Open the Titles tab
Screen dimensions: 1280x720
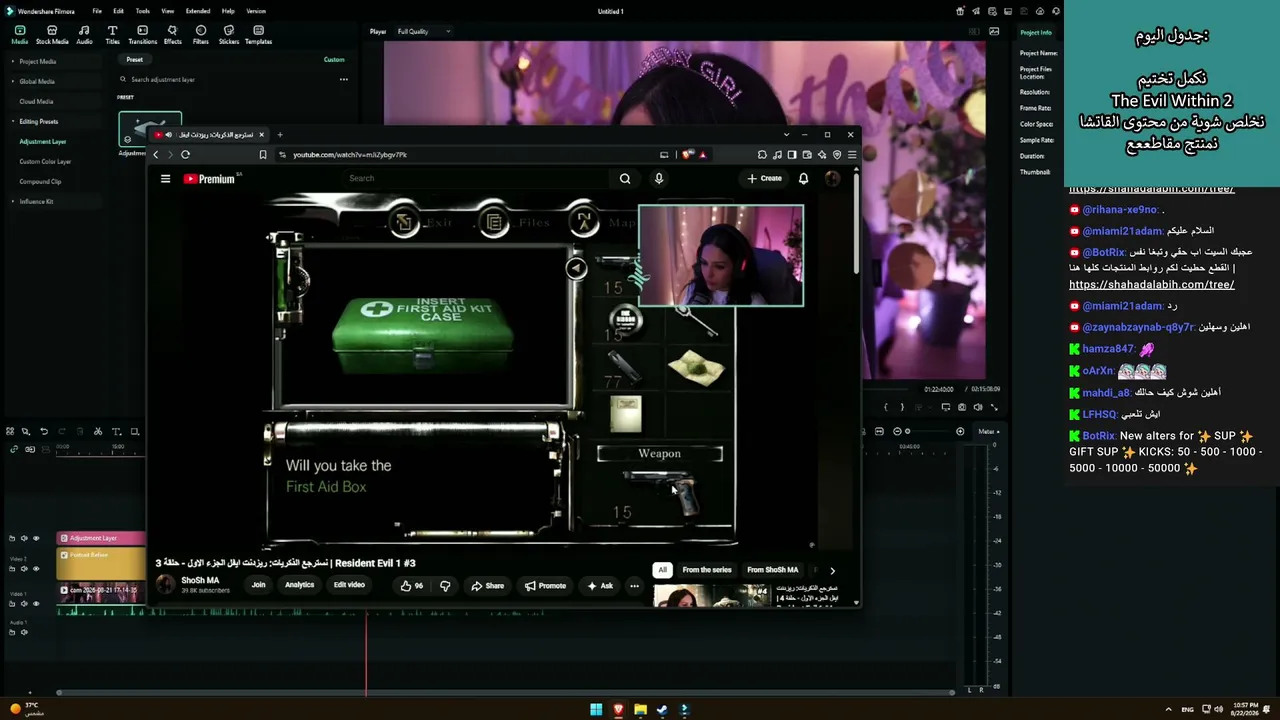(x=112, y=35)
